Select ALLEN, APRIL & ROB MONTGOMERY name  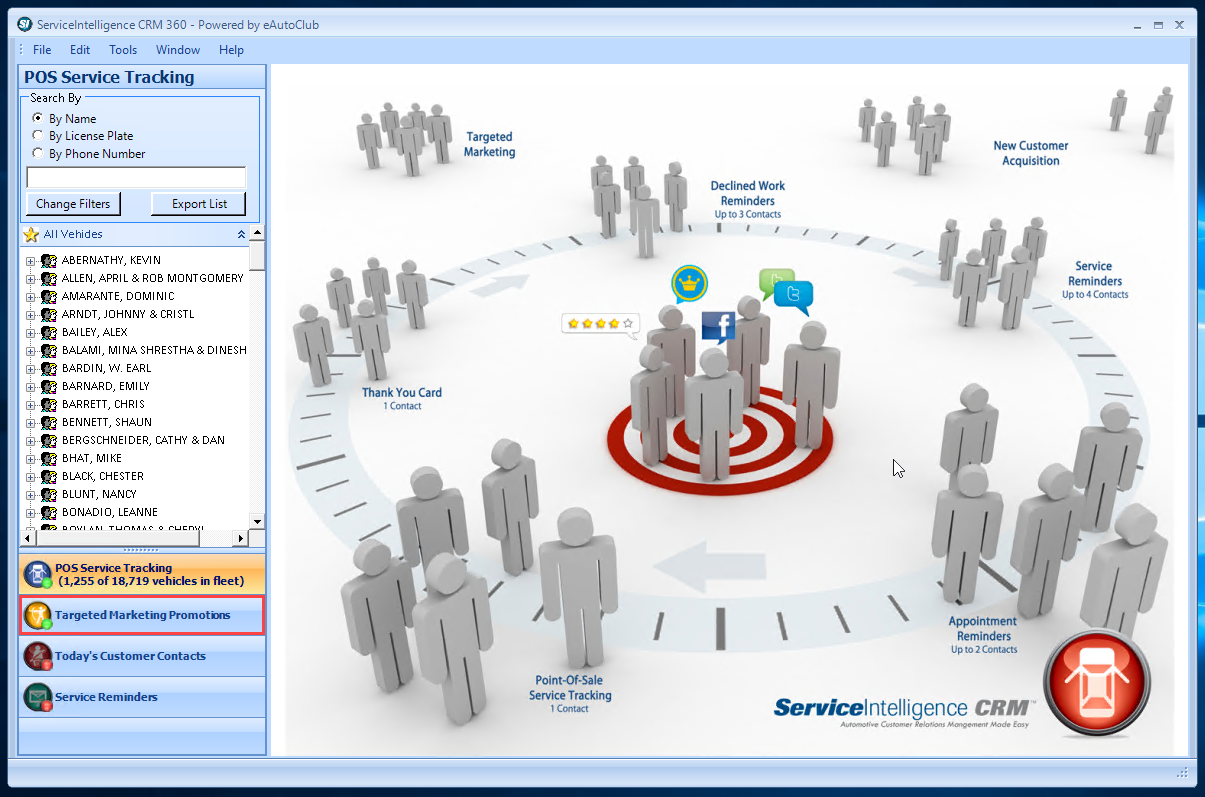[153, 278]
